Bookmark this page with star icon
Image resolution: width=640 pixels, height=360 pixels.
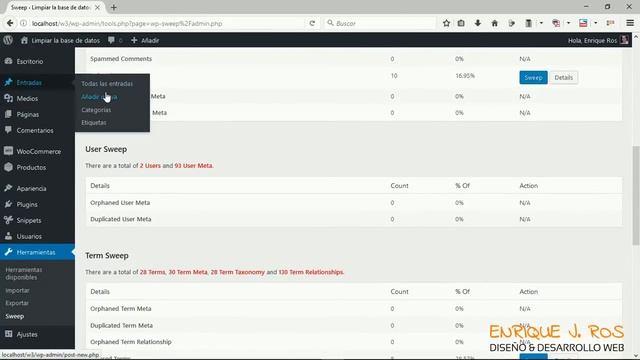(446, 23)
